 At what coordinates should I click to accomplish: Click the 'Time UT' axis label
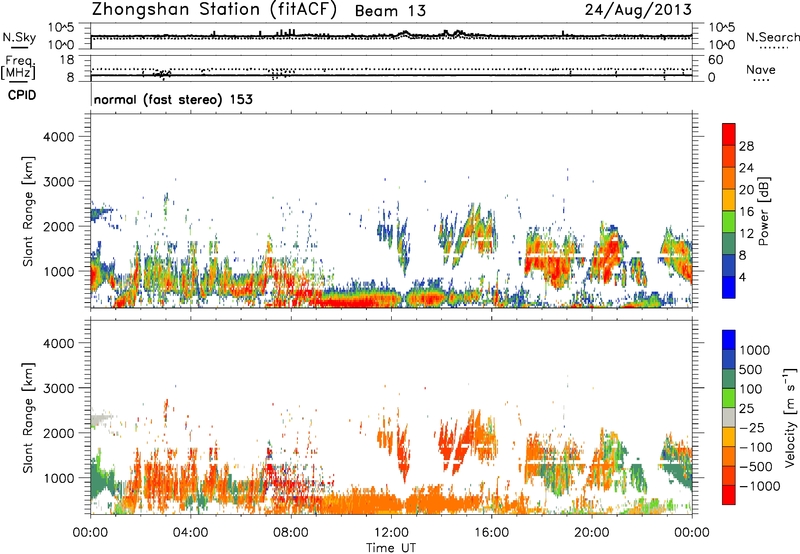tap(391, 548)
